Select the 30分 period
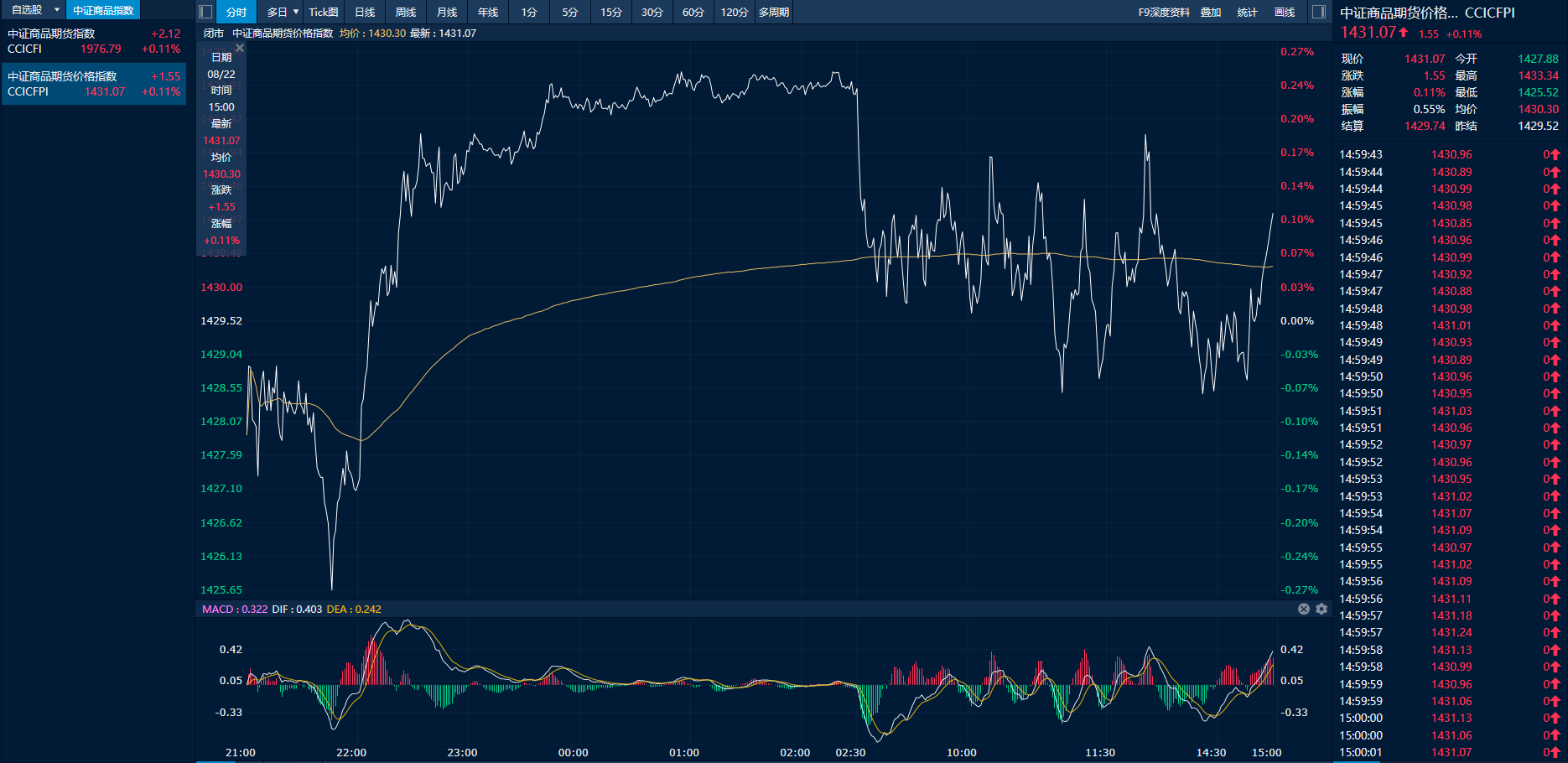The width and height of the screenshot is (1568, 763). (x=652, y=12)
